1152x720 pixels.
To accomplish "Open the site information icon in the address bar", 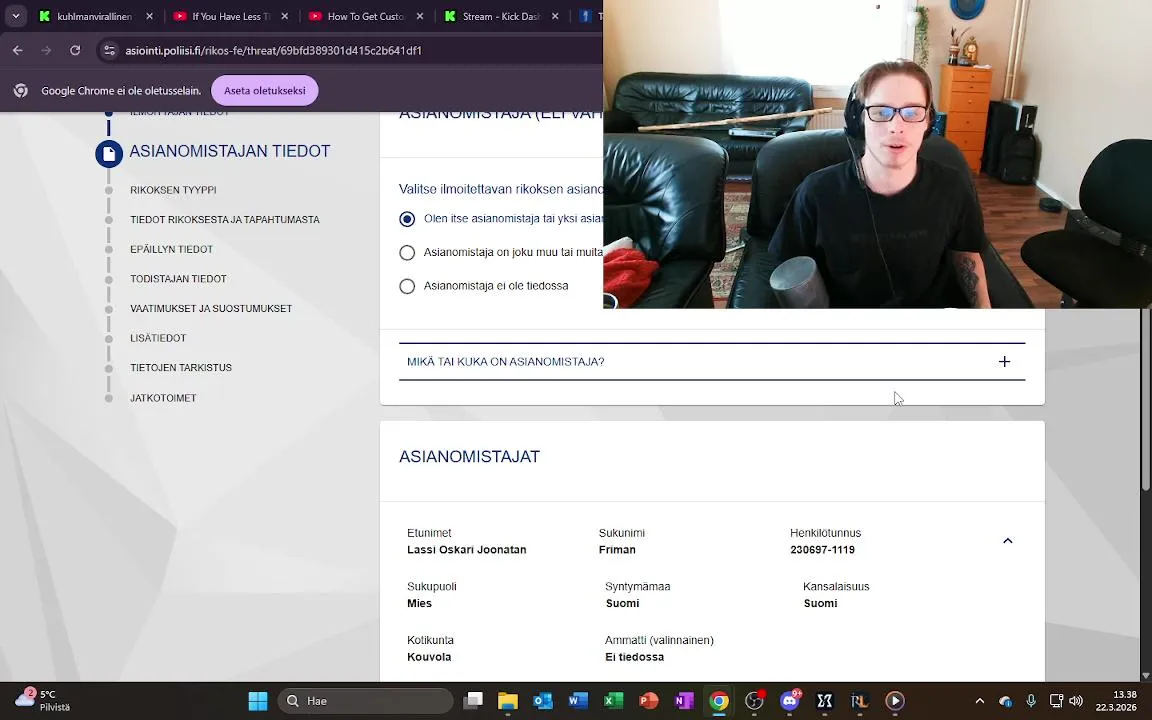I will (x=109, y=50).
